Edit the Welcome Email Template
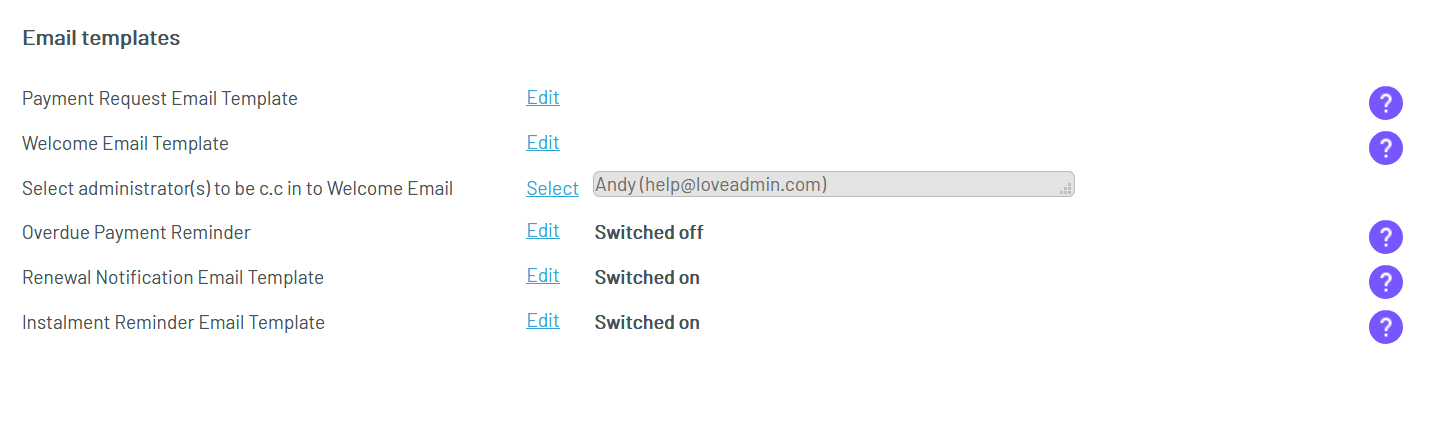 coord(543,143)
